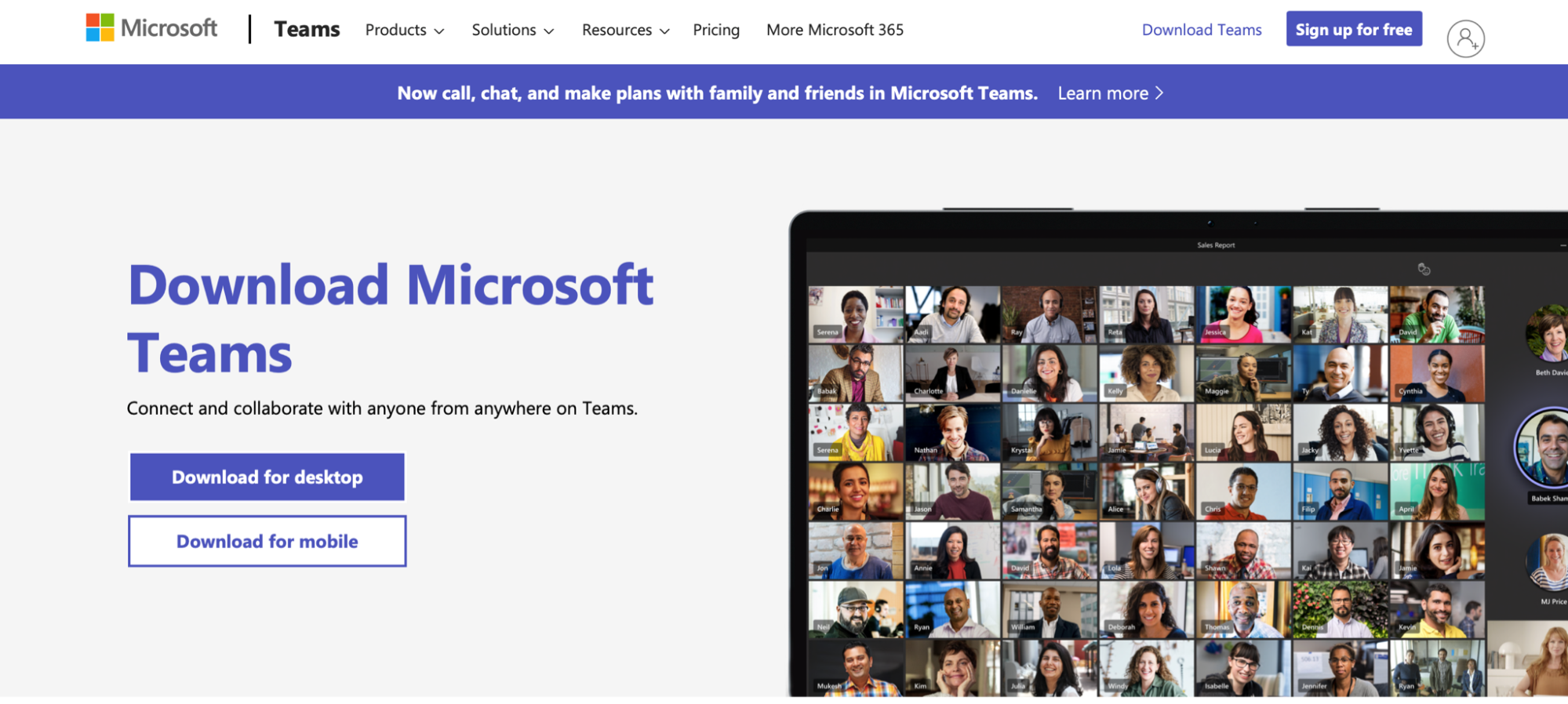Click the Teams brand link in header

(x=307, y=30)
